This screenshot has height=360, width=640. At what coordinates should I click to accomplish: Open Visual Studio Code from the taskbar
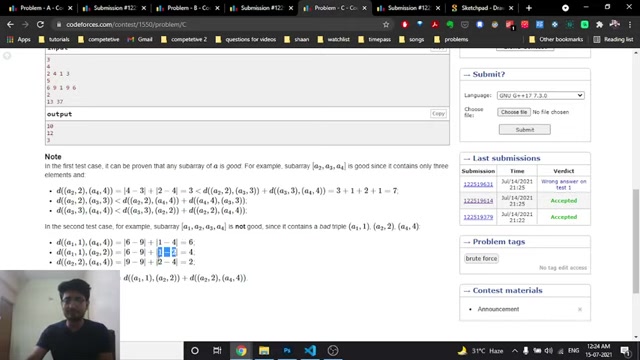point(310,351)
